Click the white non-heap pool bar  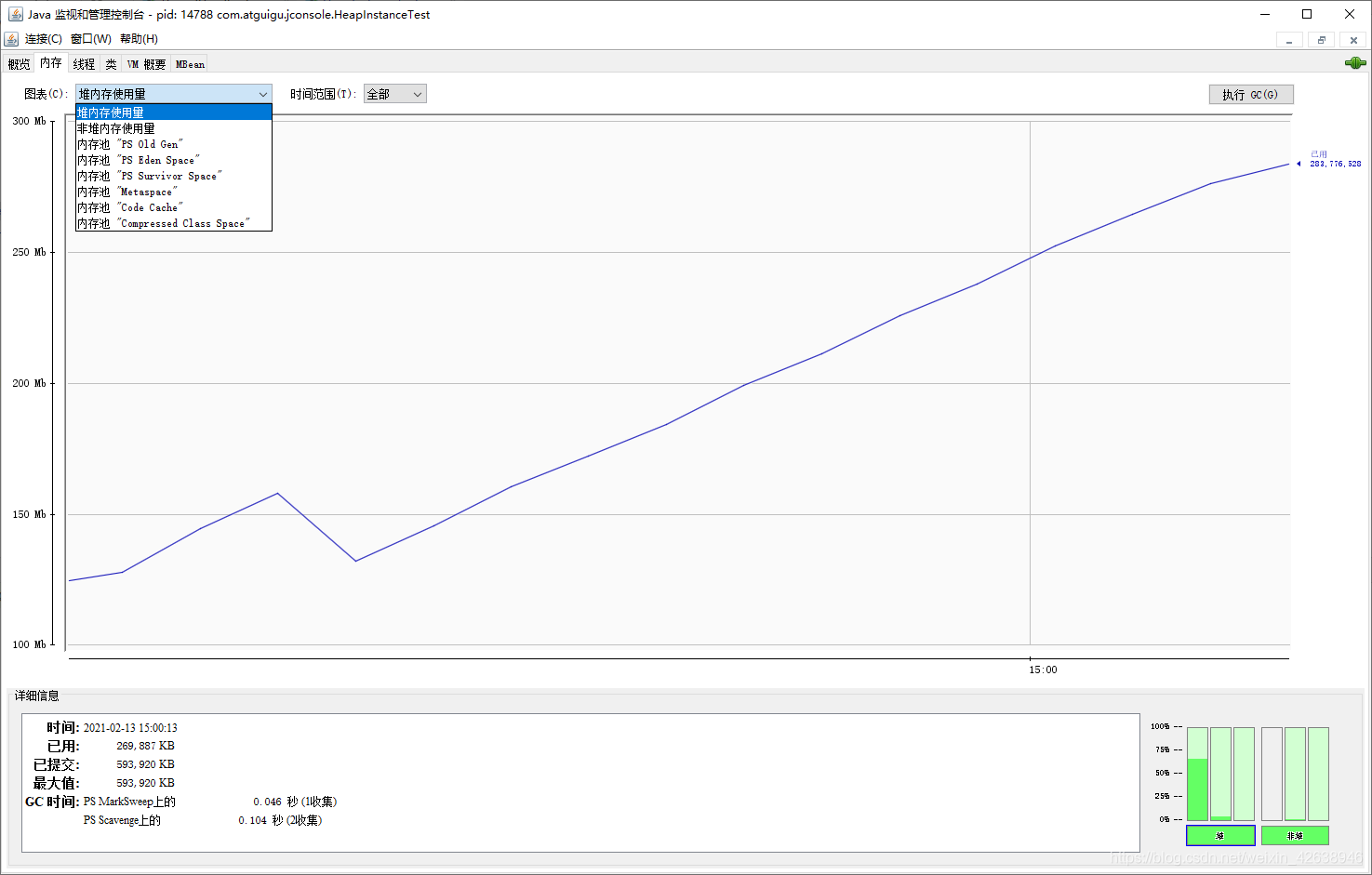click(1272, 774)
